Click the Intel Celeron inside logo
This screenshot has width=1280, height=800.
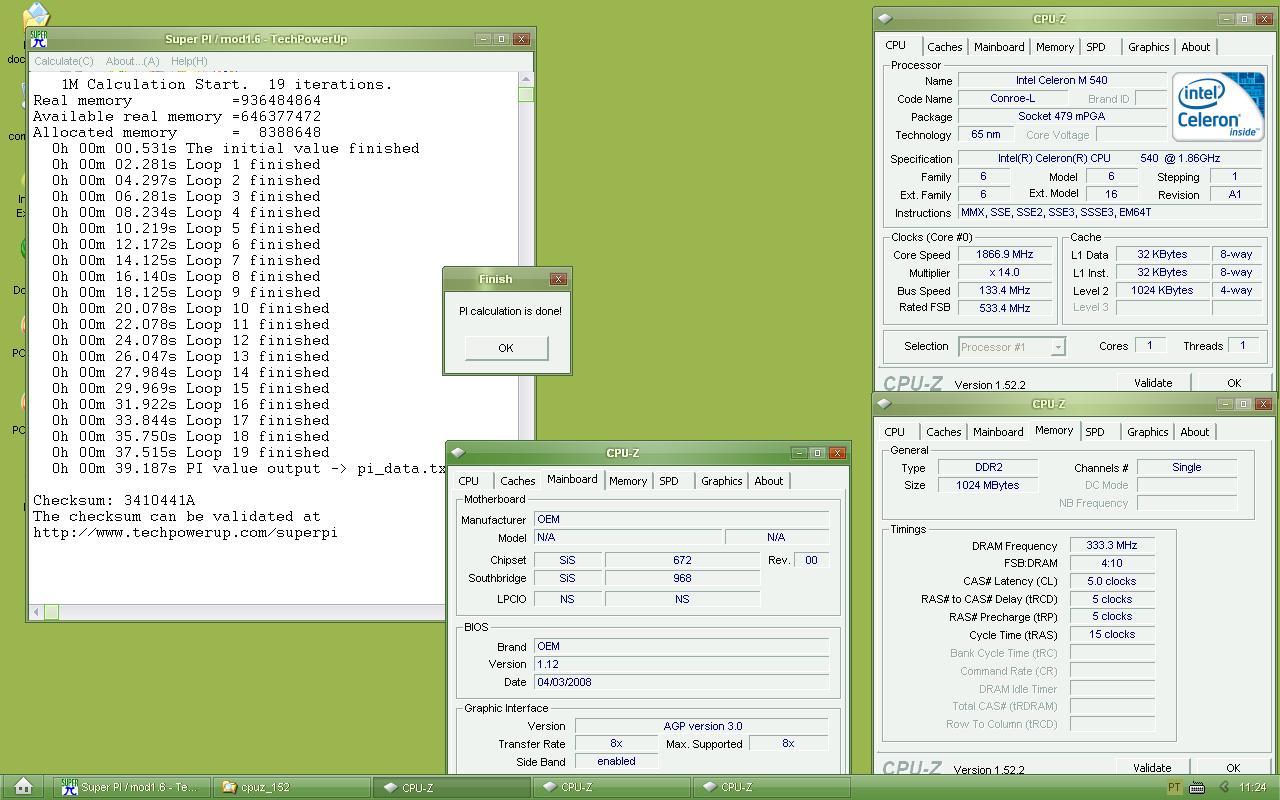point(1217,107)
